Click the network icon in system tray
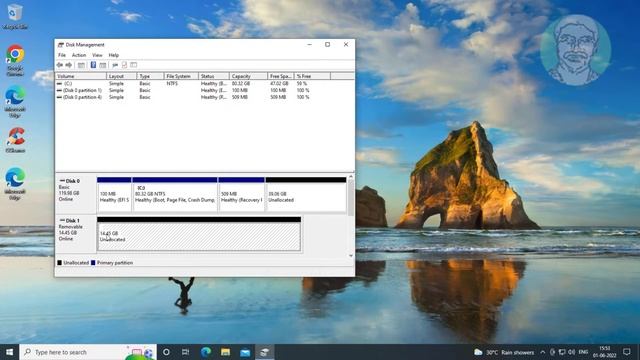Image resolution: width=640 pixels, height=360 pixels. 562,352
